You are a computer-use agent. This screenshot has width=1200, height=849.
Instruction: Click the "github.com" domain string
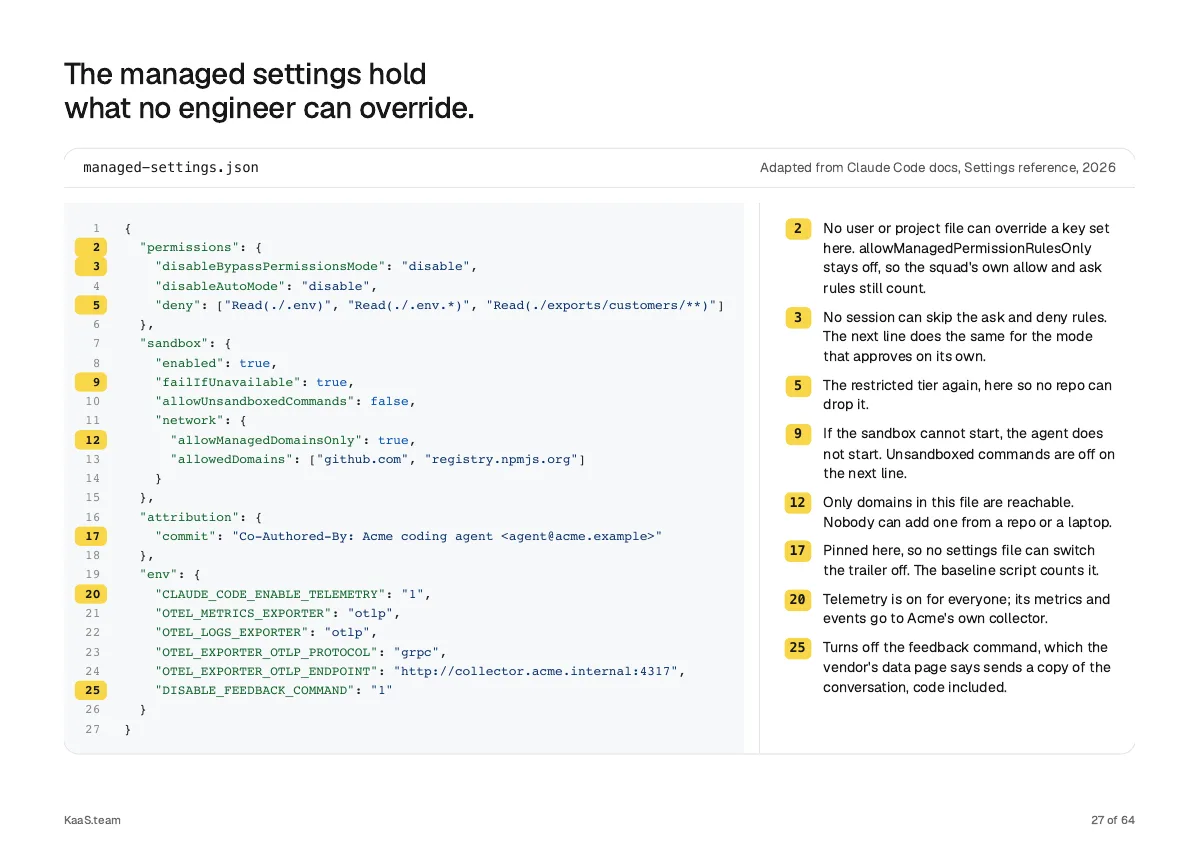coord(363,459)
